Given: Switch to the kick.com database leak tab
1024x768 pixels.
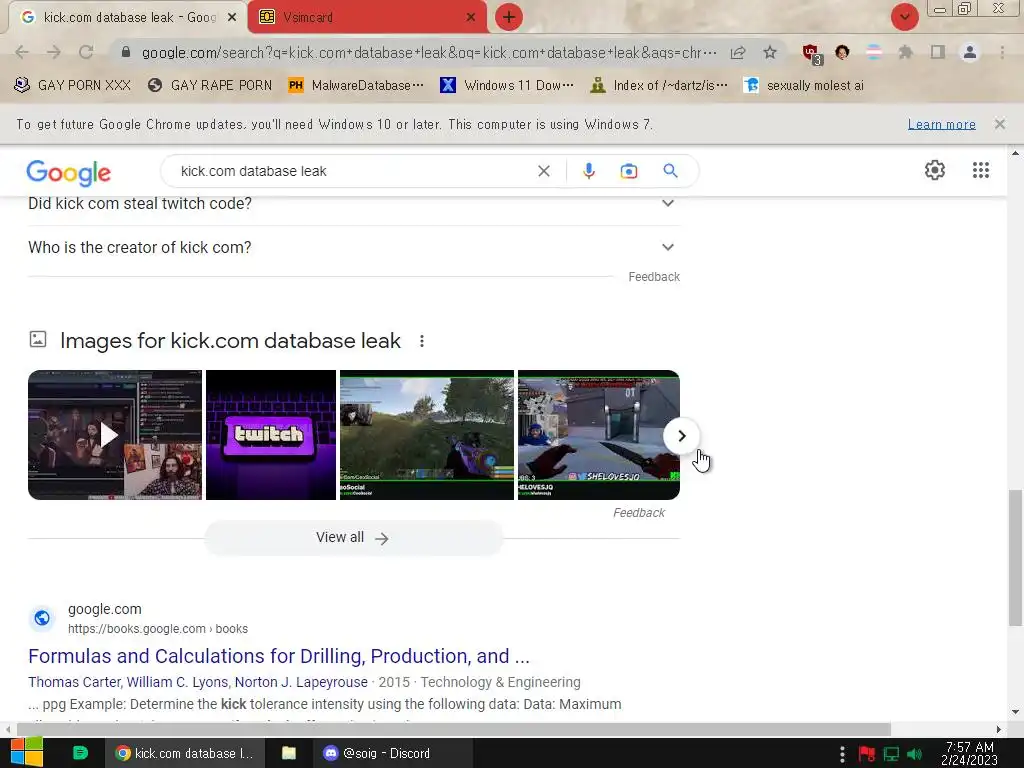Looking at the screenshot, I should pyautogui.click(x=127, y=17).
